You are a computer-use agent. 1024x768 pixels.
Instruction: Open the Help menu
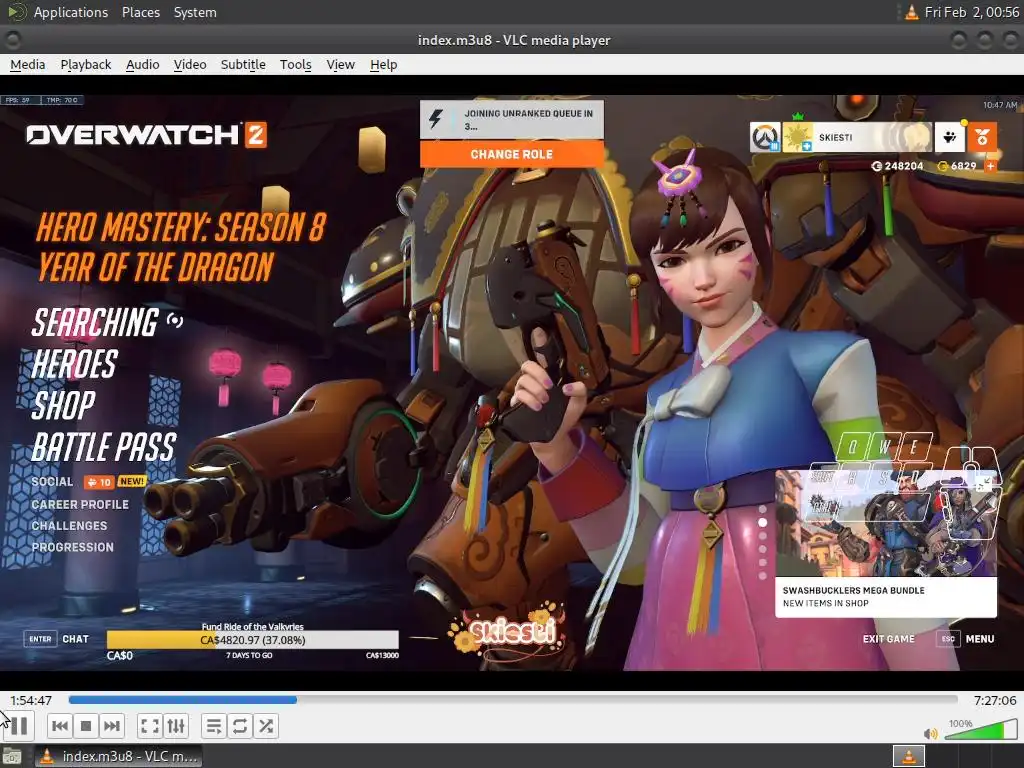[383, 65]
